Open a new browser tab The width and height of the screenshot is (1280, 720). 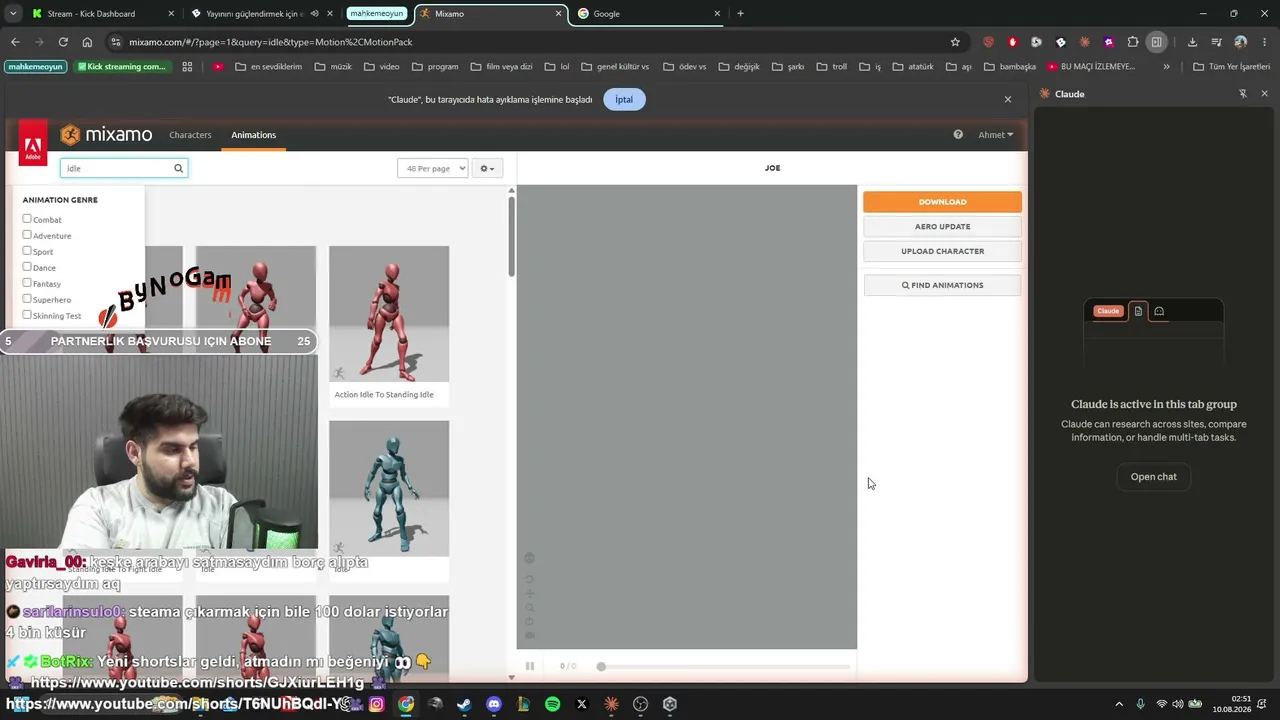[740, 14]
